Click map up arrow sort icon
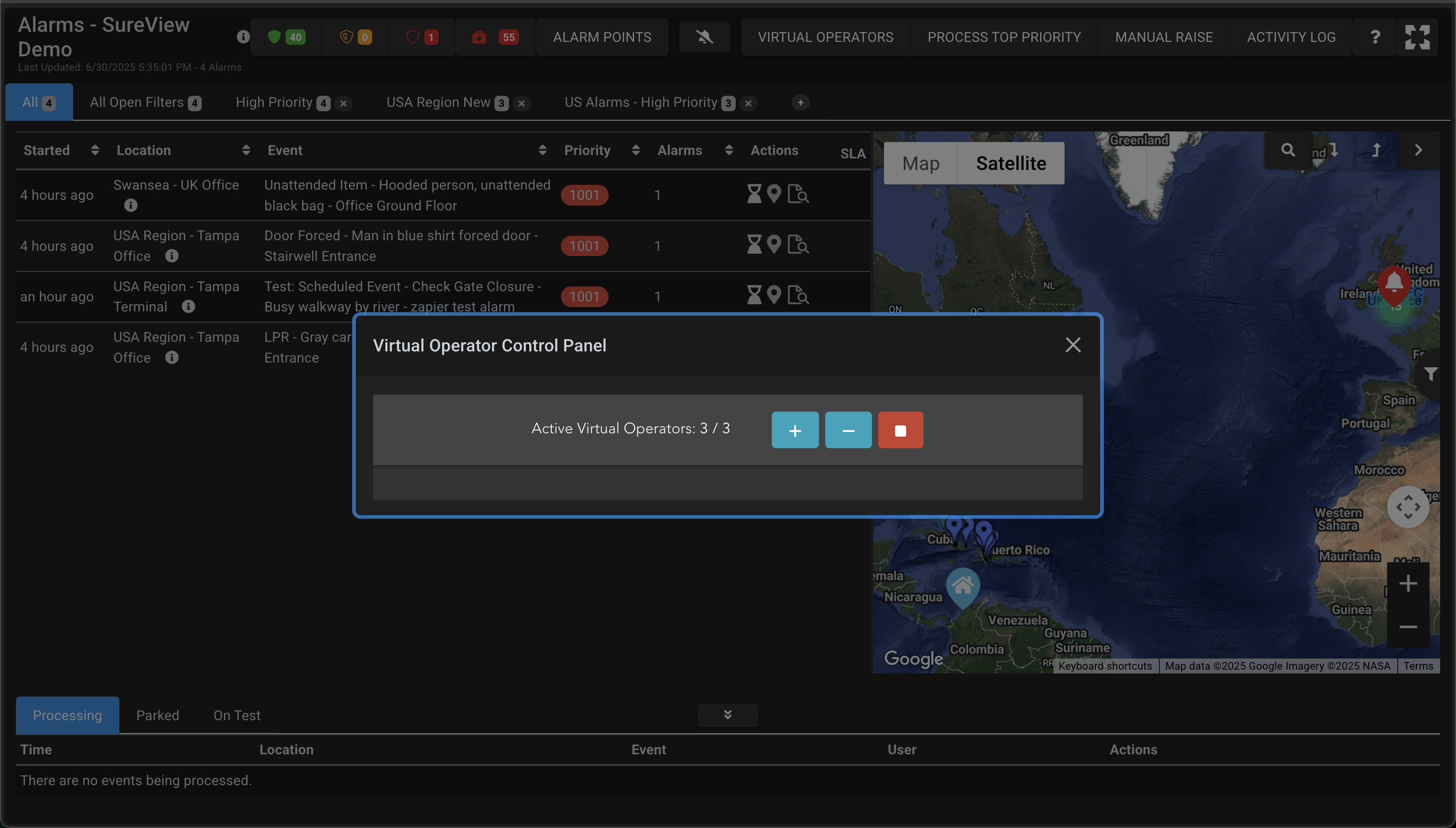This screenshot has width=1456, height=828. (x=1377, y=150)
